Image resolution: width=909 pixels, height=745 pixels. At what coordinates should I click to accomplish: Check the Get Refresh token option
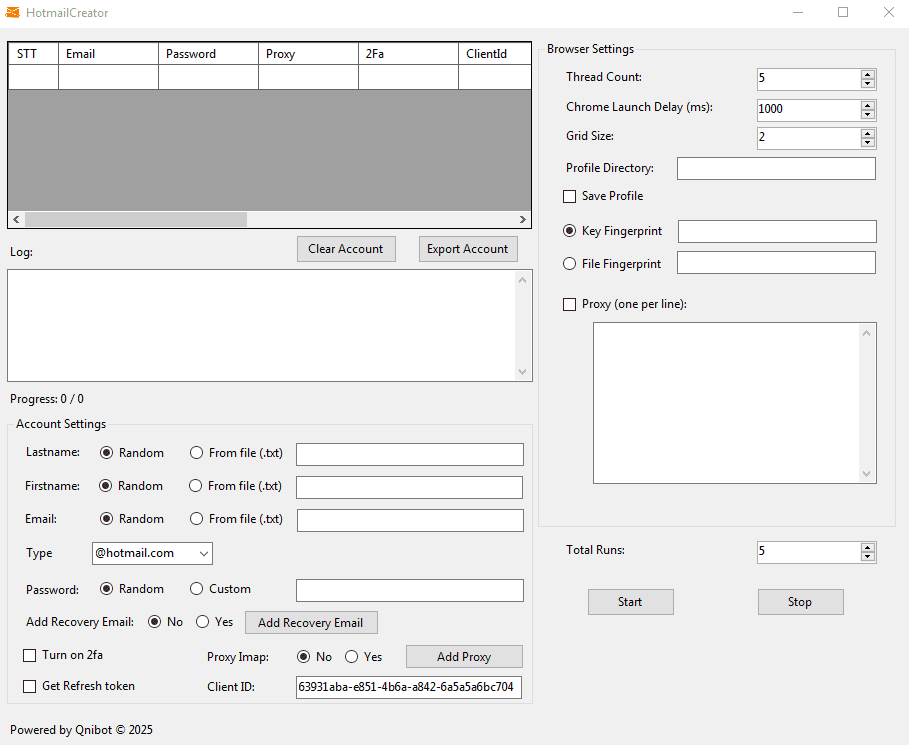tap(29, 686)
